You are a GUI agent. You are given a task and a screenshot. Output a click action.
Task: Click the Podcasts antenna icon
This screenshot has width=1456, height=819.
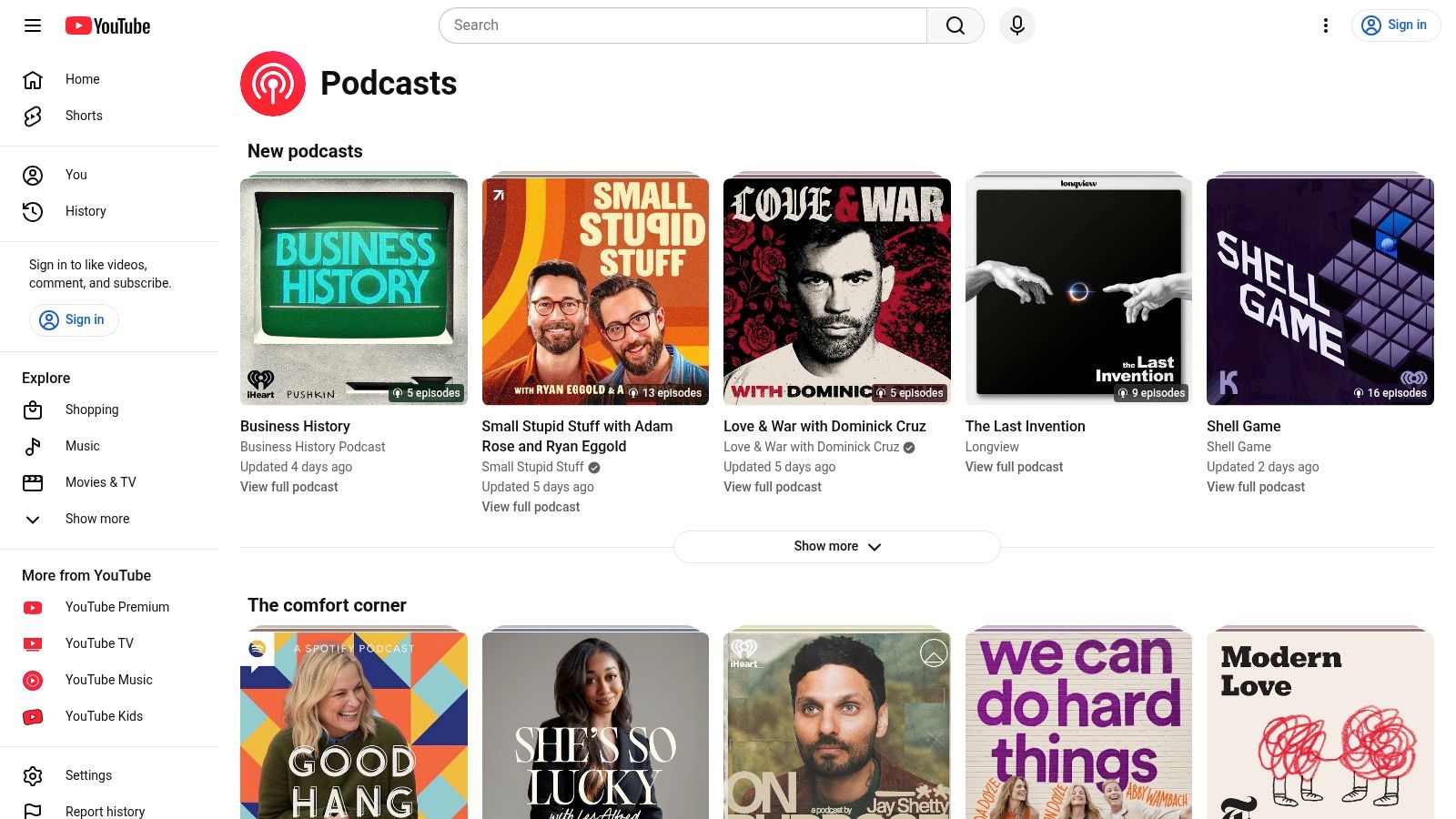point(272,83)
